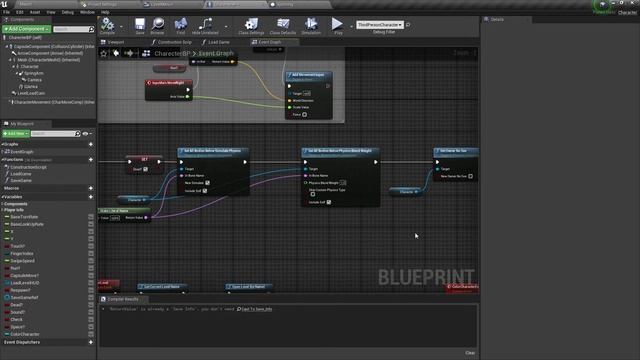Add a new function with Functions plus icon

pyautogui.click(x=91, y=160)
